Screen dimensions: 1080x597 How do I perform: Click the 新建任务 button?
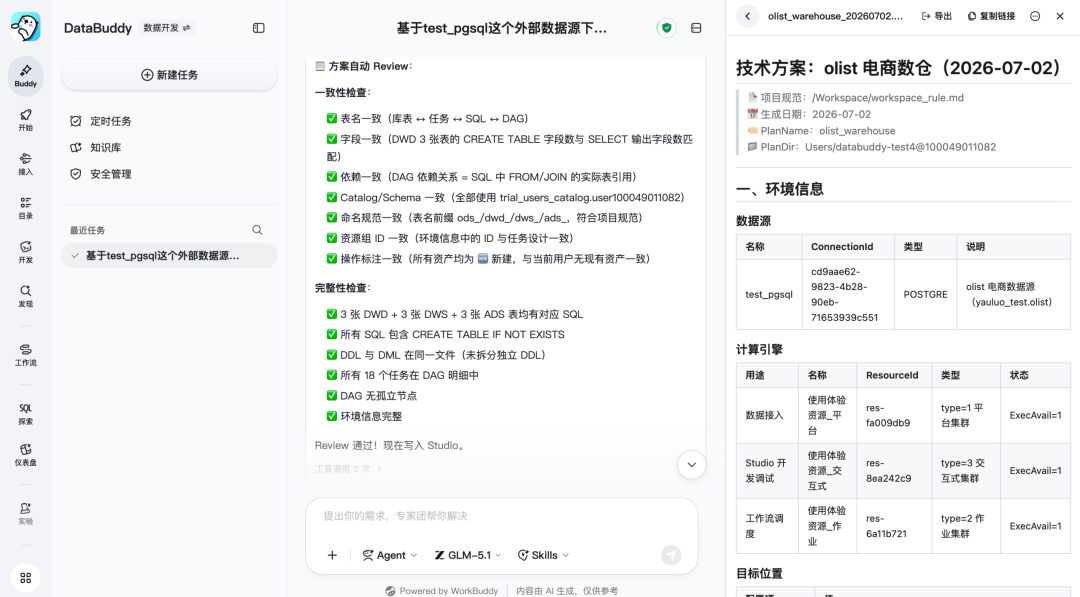(x=169, y=75)
